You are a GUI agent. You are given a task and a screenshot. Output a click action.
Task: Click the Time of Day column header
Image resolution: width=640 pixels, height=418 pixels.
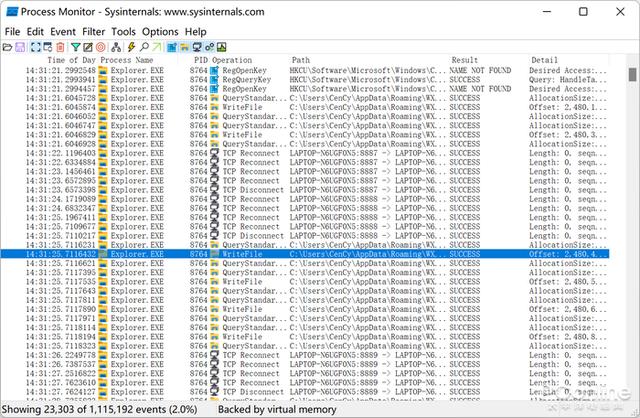[x=71, y=60]
